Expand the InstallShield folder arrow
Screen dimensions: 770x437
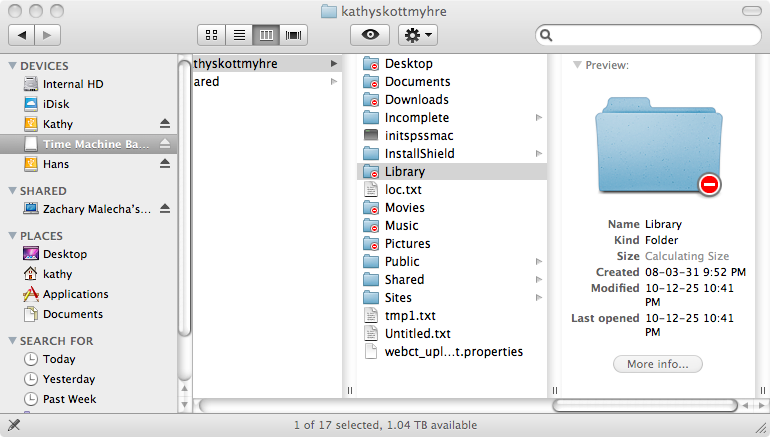click(539, 154)
